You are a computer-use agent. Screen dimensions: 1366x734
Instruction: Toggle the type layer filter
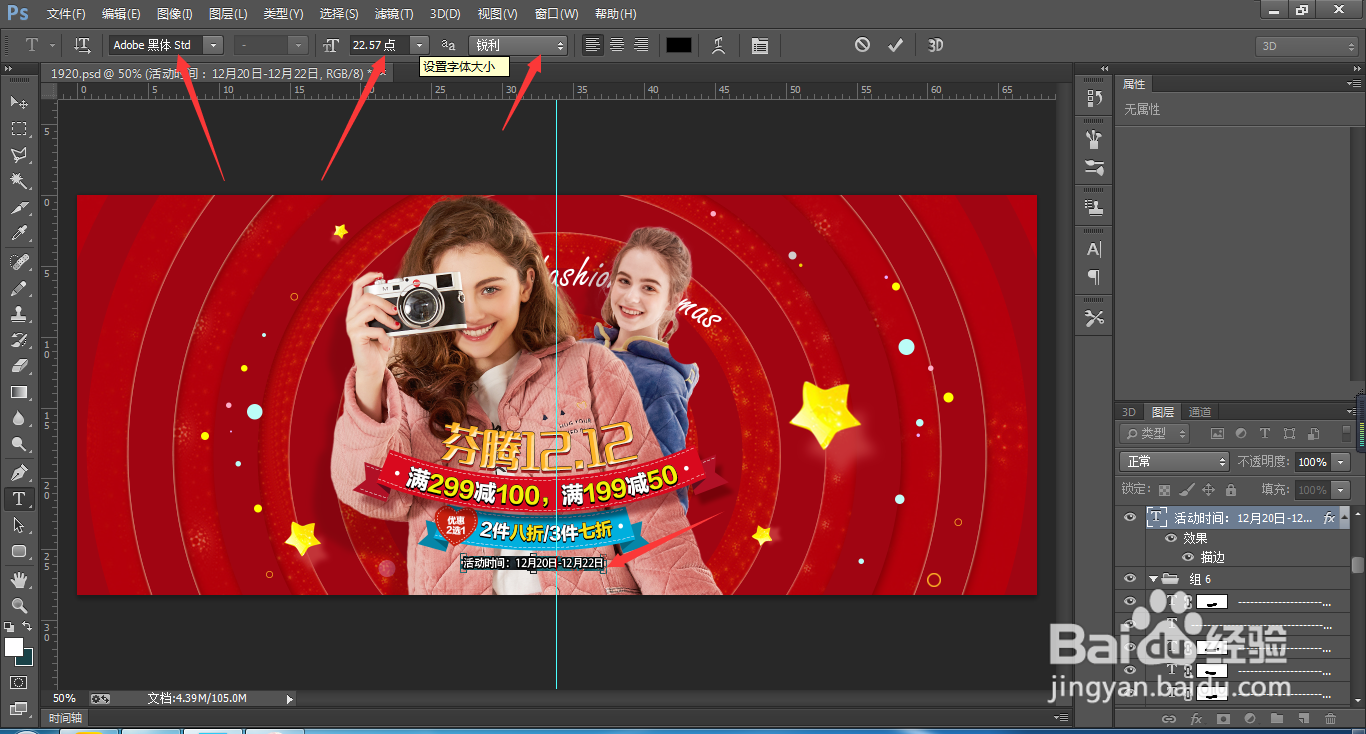coord(1264,434)
